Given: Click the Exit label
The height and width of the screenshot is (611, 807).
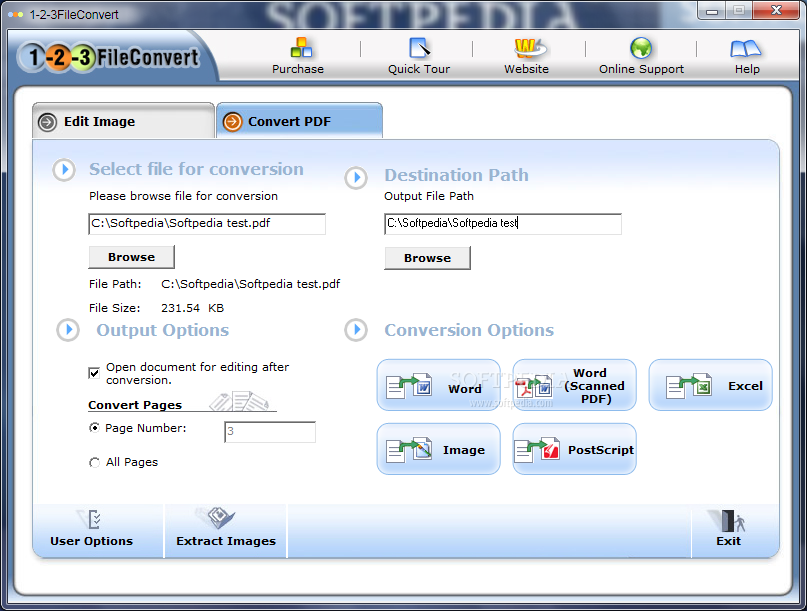Looking at the screenshot, I should tap(728, 541).
